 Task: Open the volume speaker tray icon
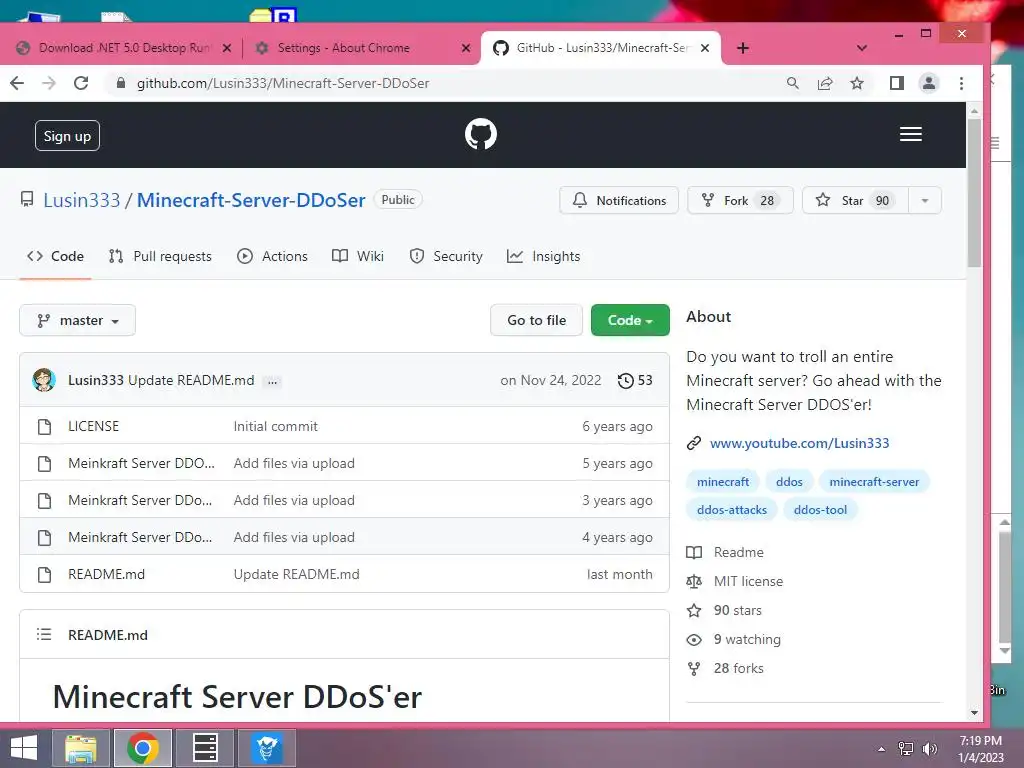[929, 749]
